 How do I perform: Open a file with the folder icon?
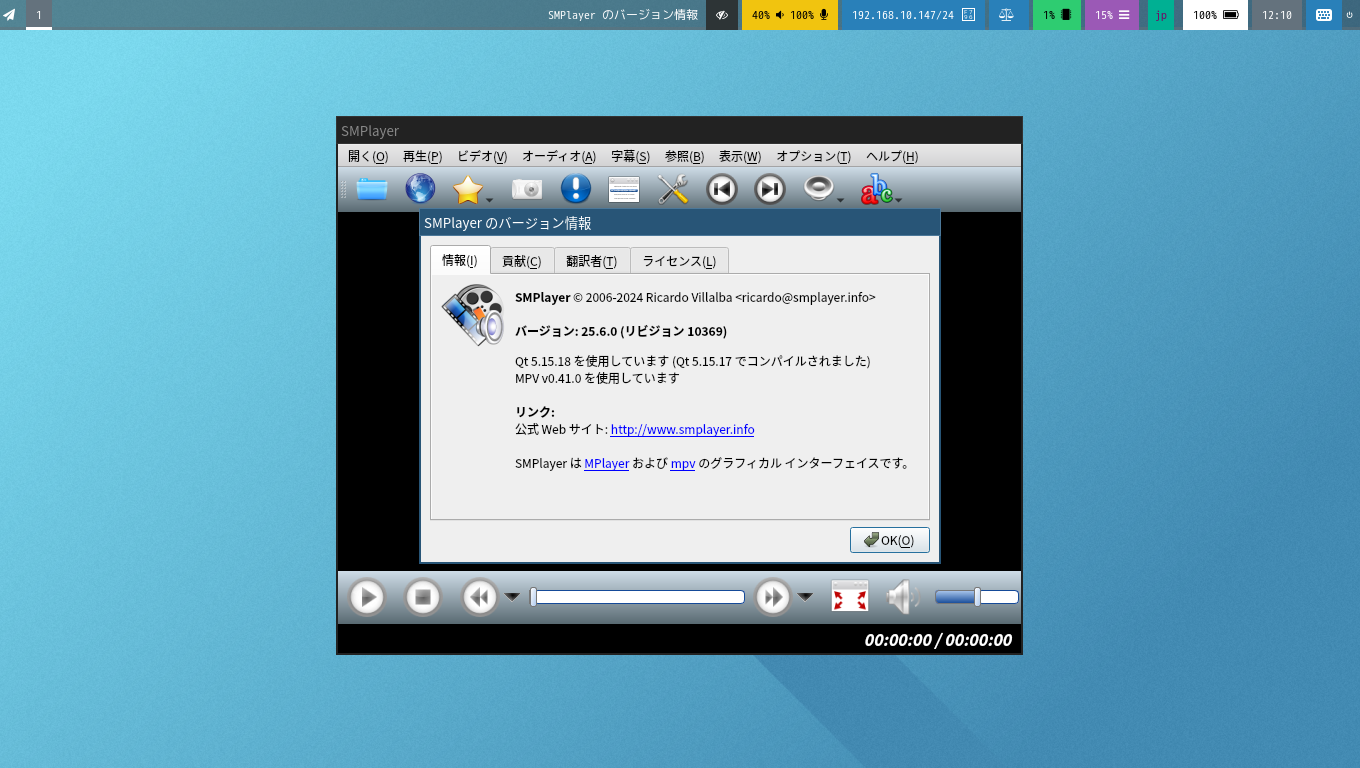[x=372, y=189]
